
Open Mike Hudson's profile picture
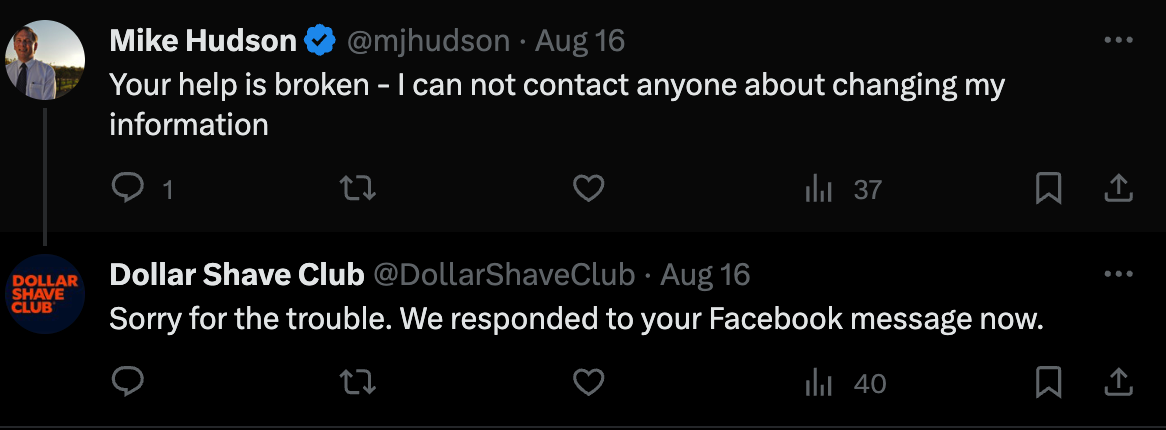pyautogui.click(x=45, y=60)
